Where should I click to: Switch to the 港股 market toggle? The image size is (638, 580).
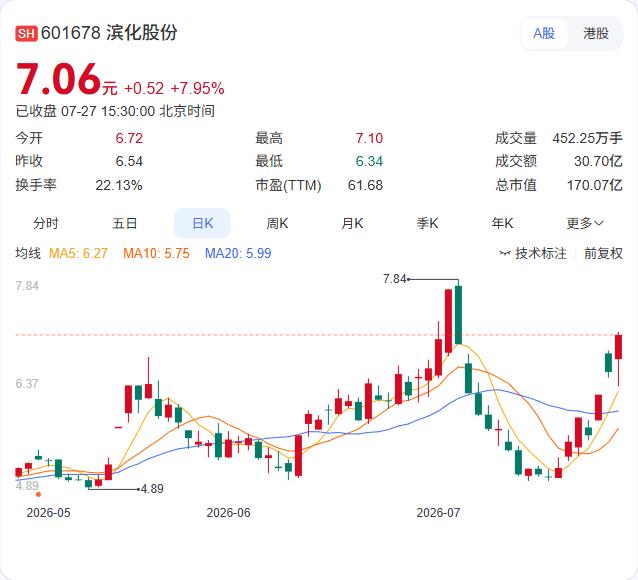(x=596, y=33)
